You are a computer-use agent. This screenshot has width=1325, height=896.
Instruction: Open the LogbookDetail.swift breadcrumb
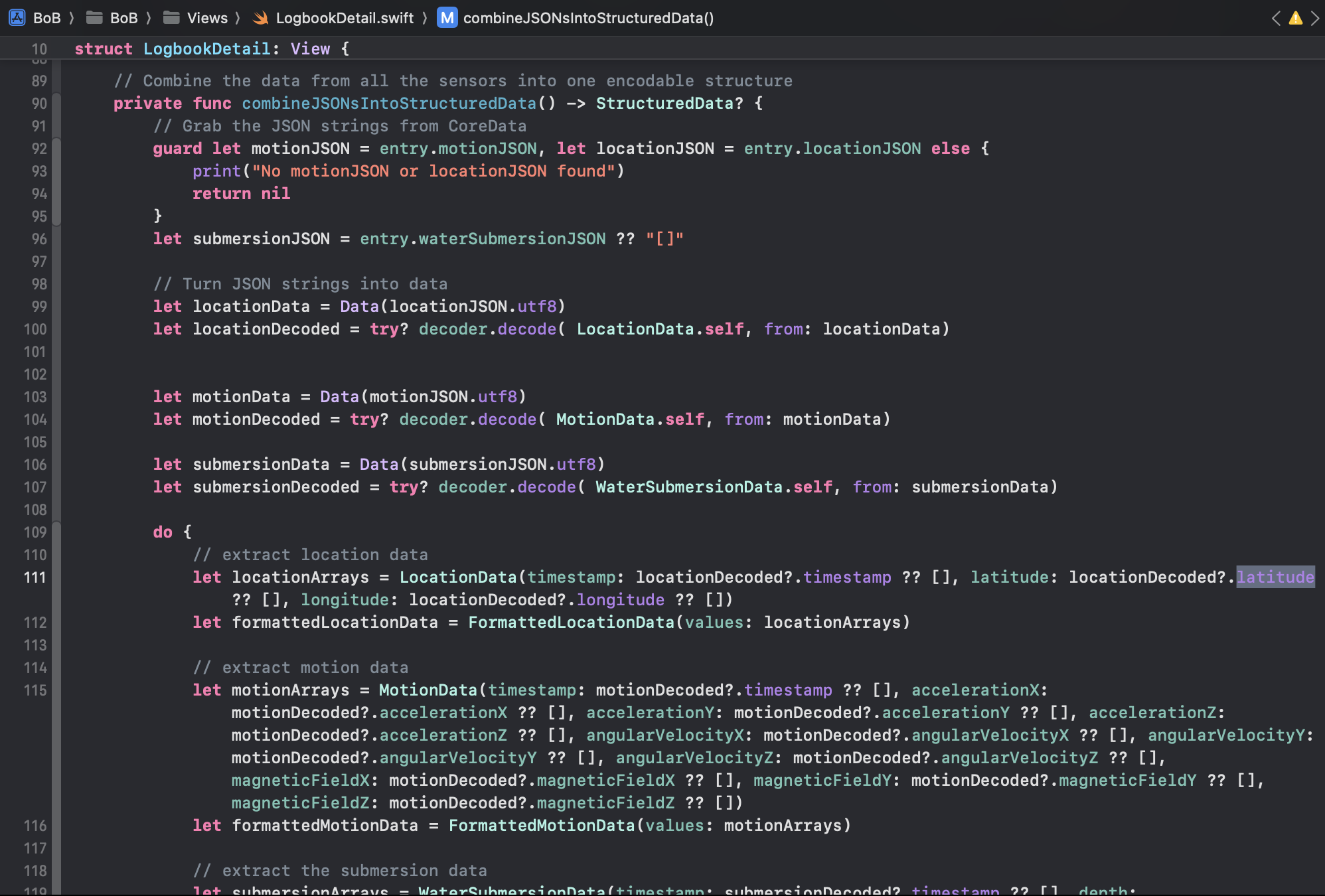(x=333, y=18)
